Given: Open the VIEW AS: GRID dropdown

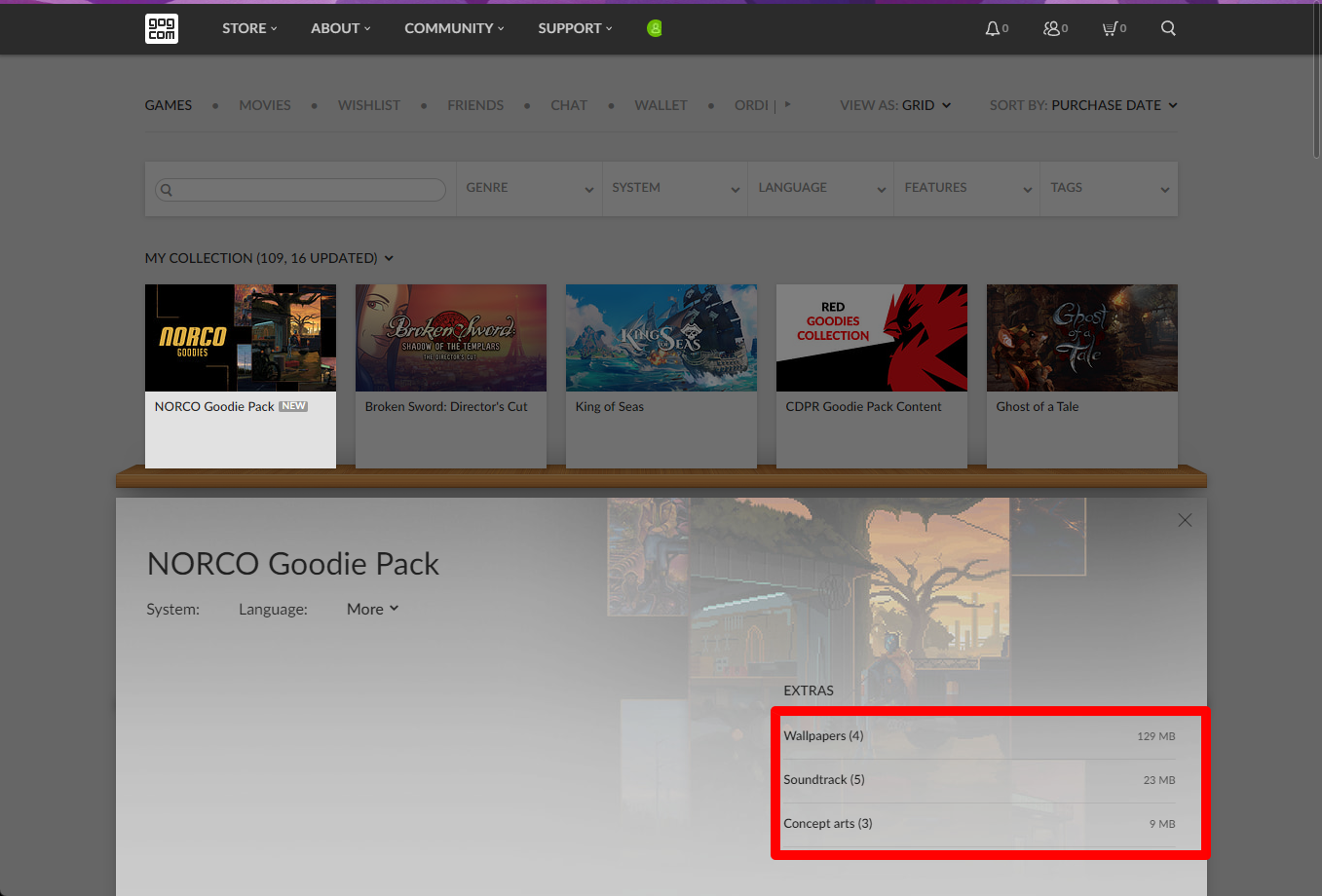Looking at the screenshot, I should pyautogui.click(x=895, y=105).
